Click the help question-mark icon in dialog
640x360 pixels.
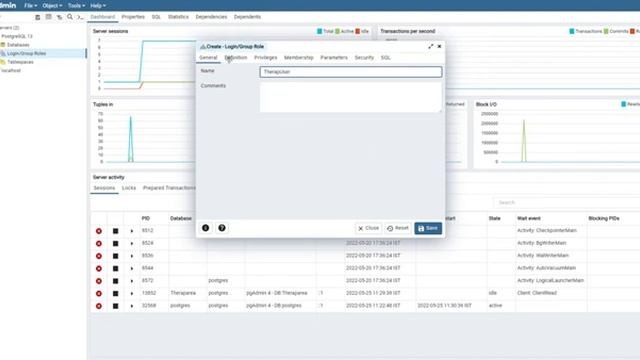[222, 228]
